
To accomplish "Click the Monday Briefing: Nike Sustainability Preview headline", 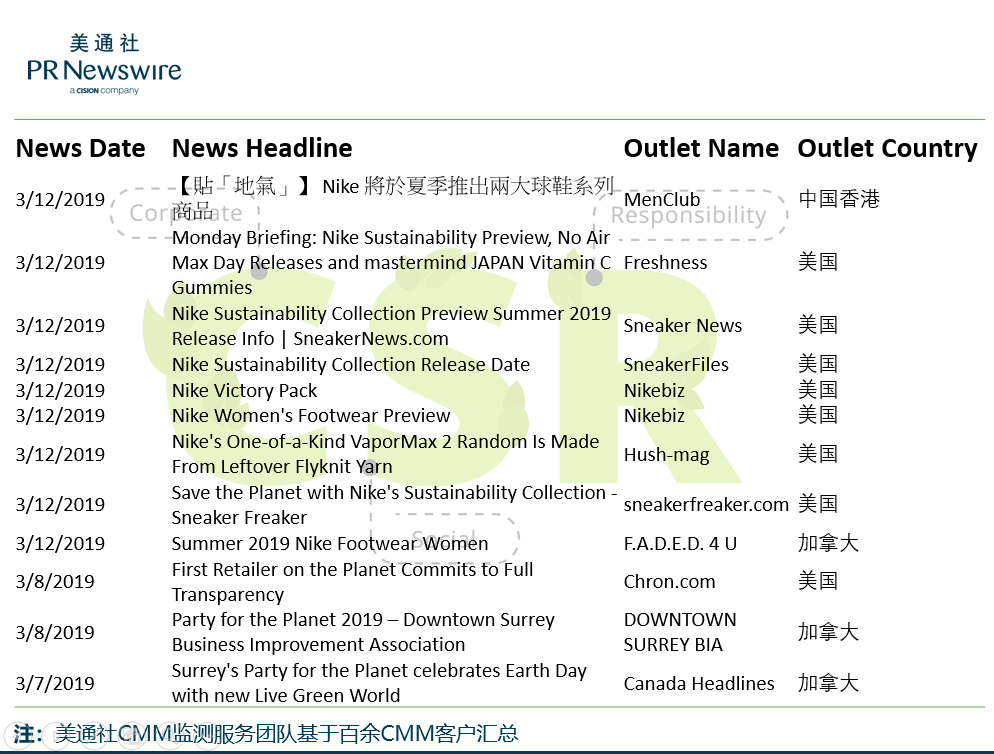I will (391, 263).
